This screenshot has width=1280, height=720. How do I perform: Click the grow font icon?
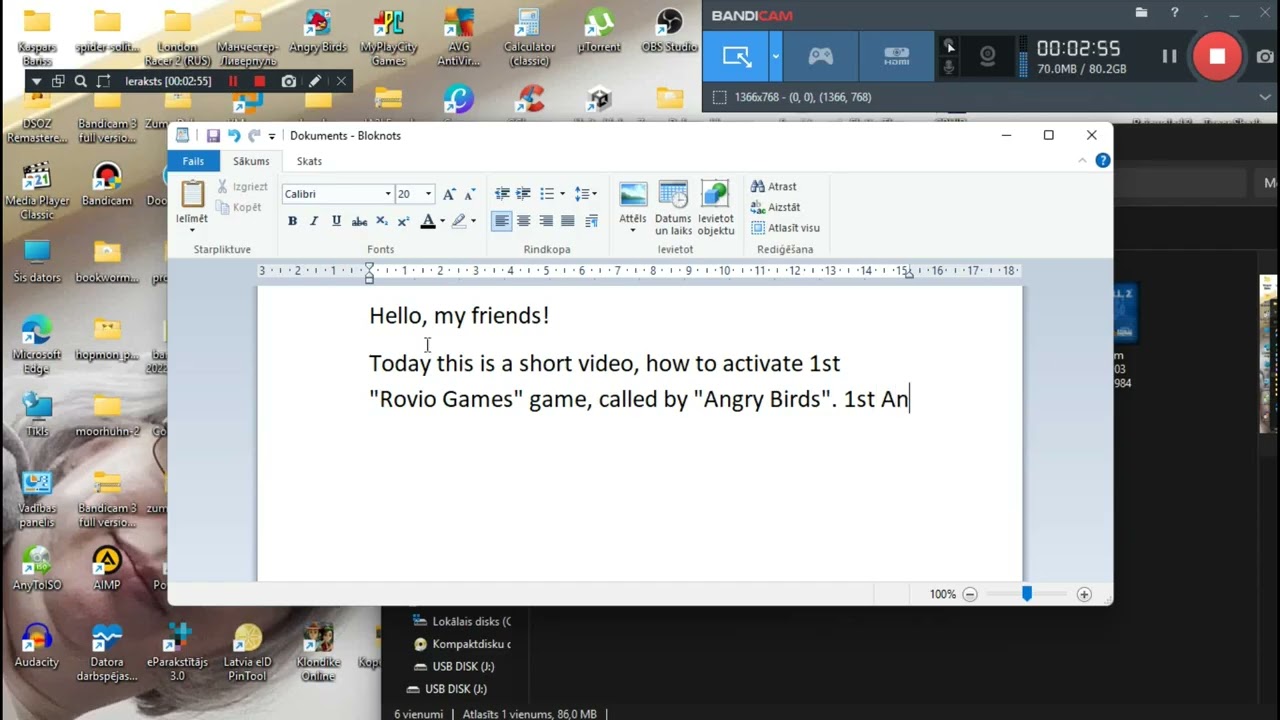pos(449,194)
